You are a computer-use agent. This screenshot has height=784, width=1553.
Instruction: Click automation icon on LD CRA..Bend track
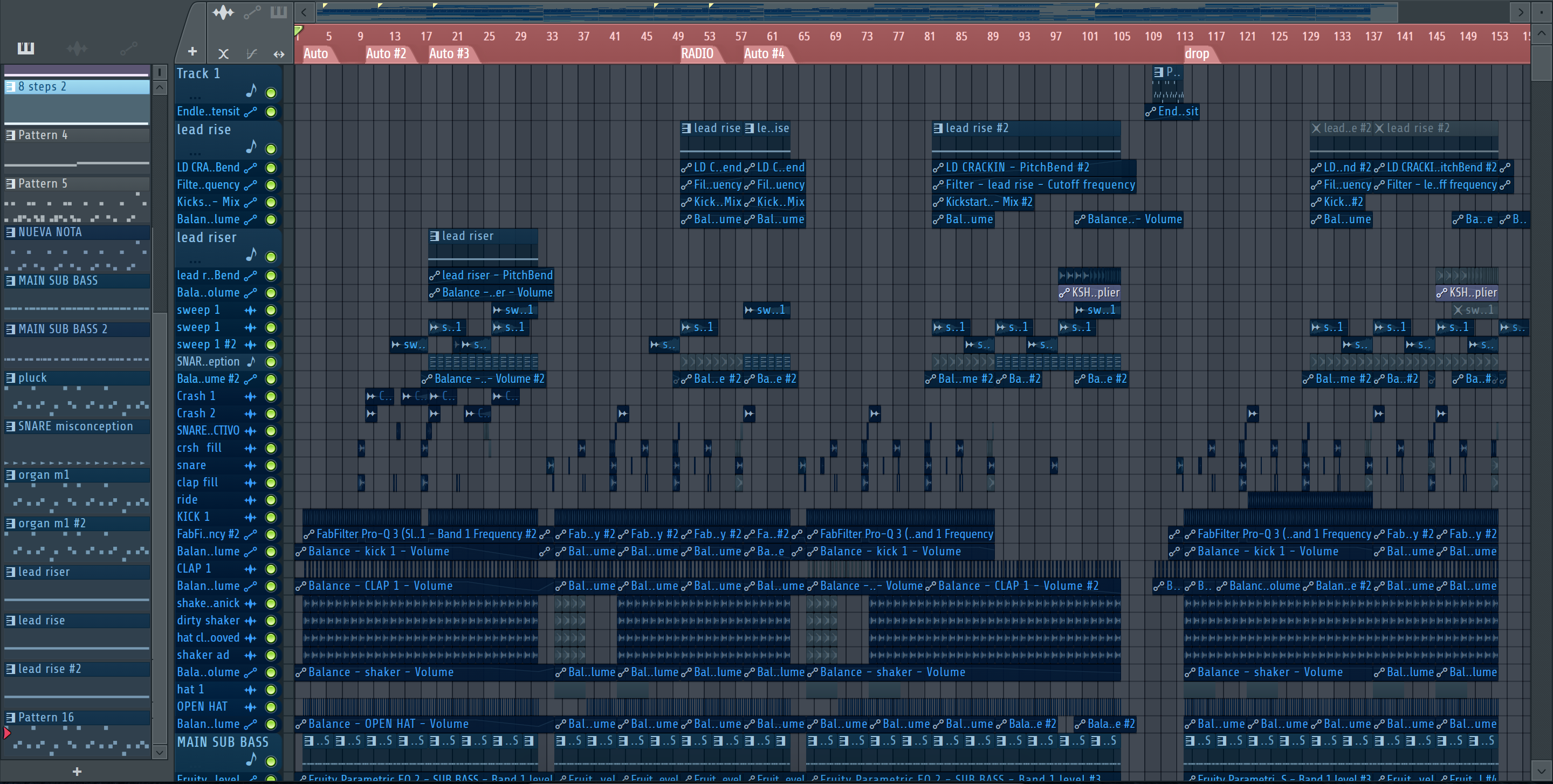coord(251,168)
